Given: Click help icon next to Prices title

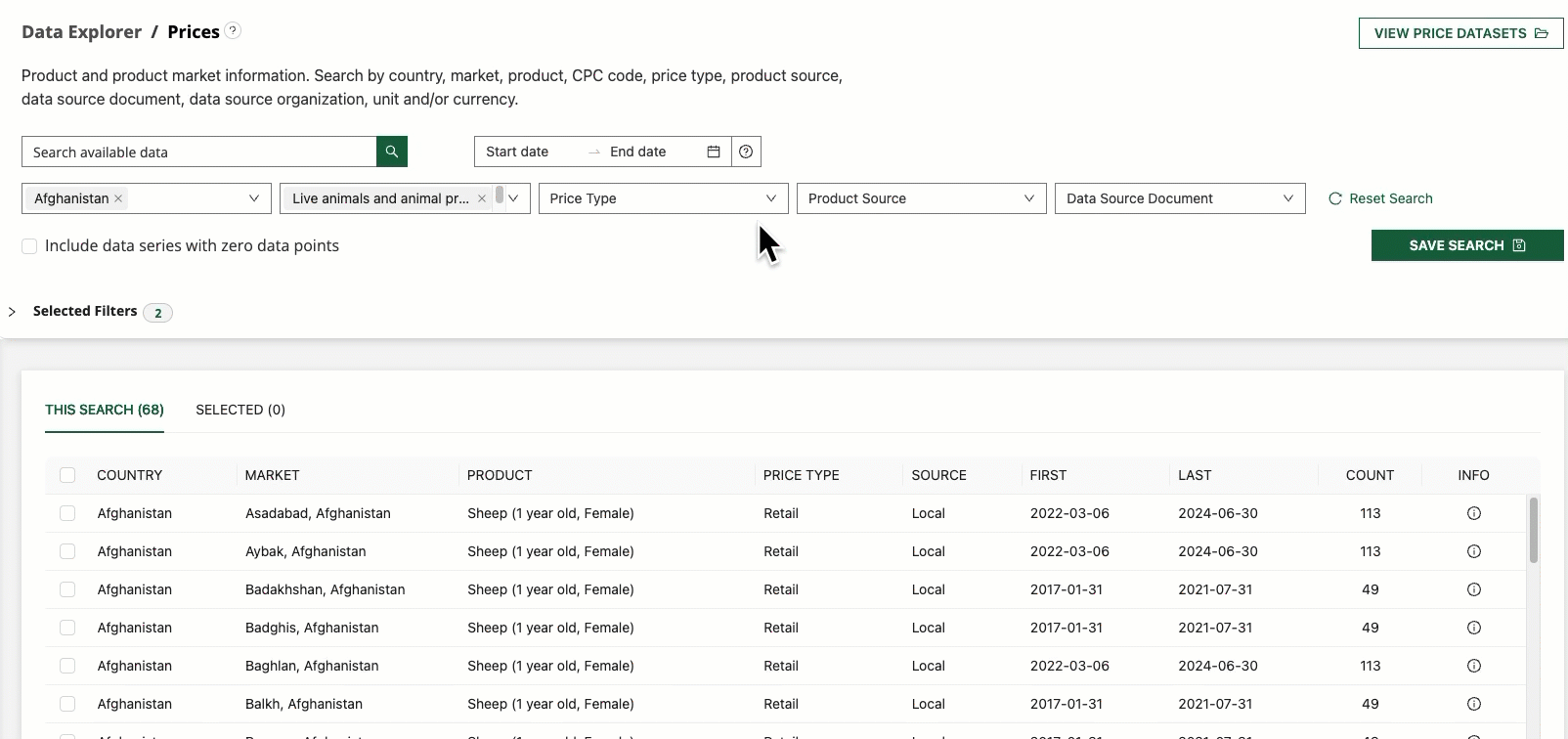Looking at the screenshot, I should pos(233,30).
